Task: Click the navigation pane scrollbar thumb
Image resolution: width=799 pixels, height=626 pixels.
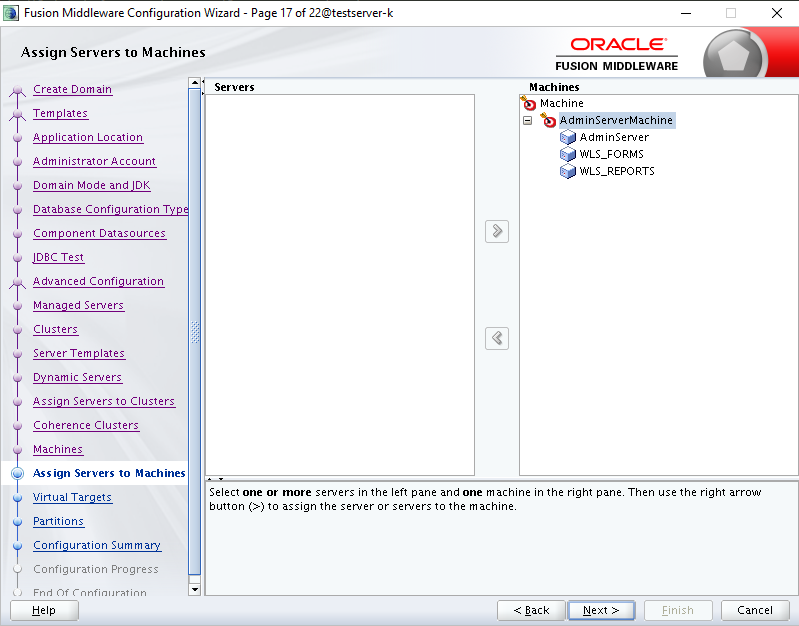Action: [x=194, y=331]
